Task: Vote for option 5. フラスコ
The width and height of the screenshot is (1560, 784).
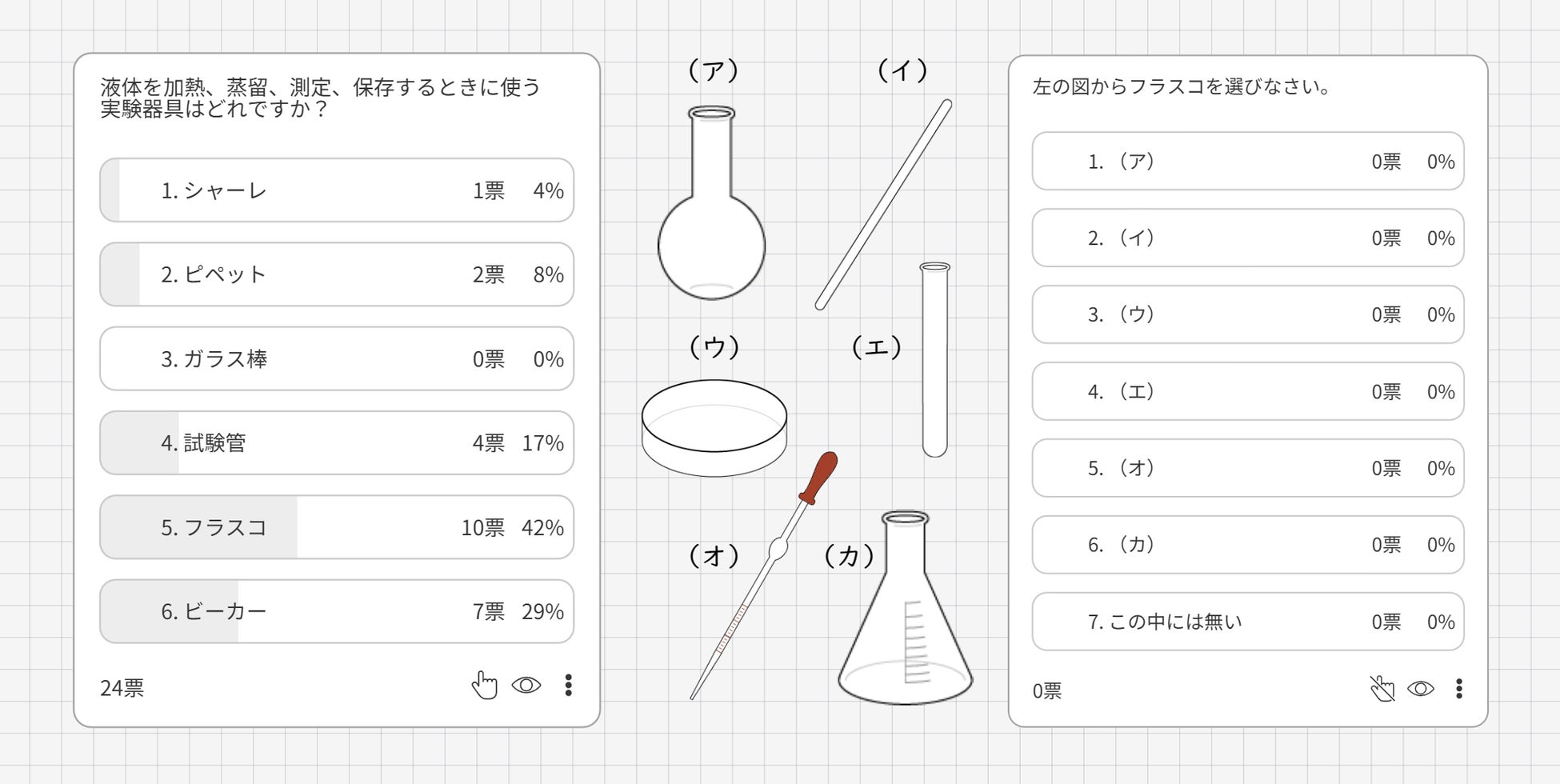Action: (x=337, y=527)
